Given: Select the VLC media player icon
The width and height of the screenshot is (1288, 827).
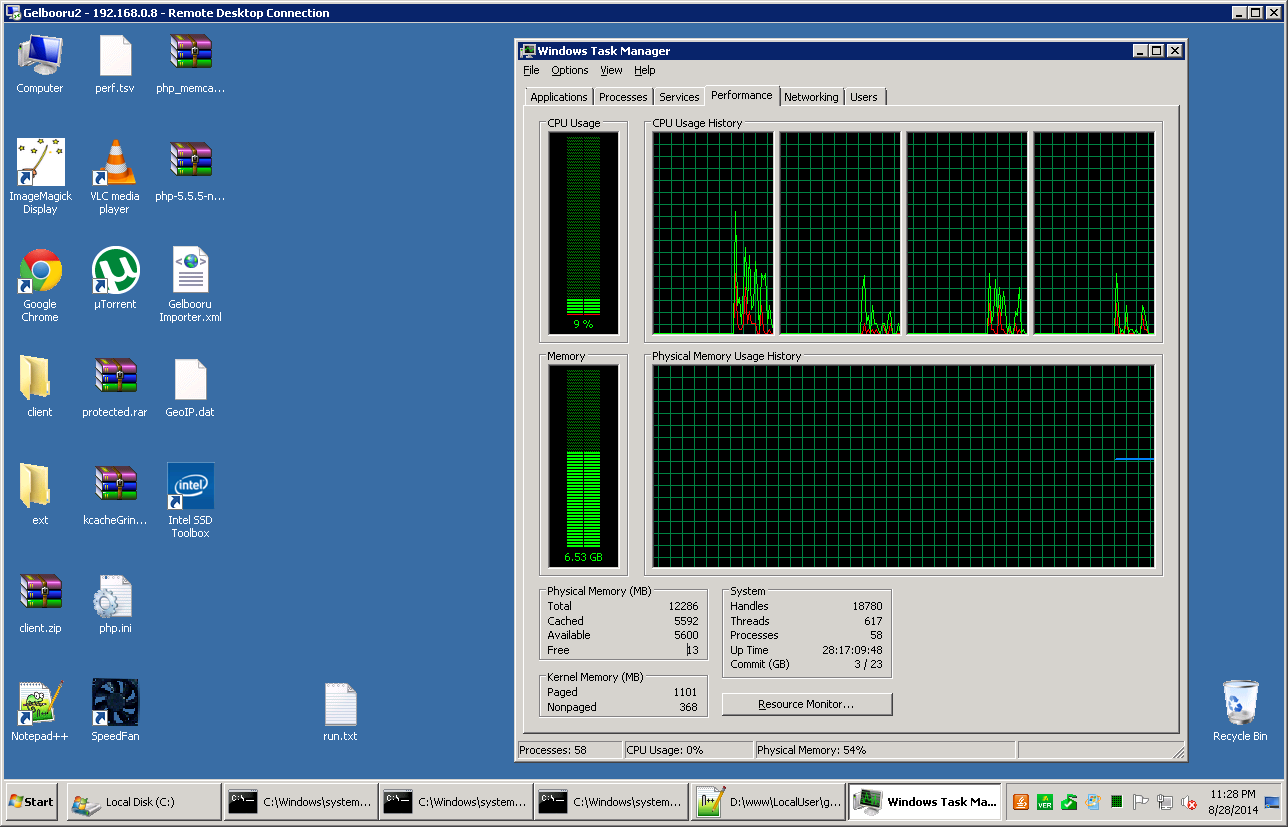Looking at the screenshot, I should pyautogui.click(x=114, y=164).
